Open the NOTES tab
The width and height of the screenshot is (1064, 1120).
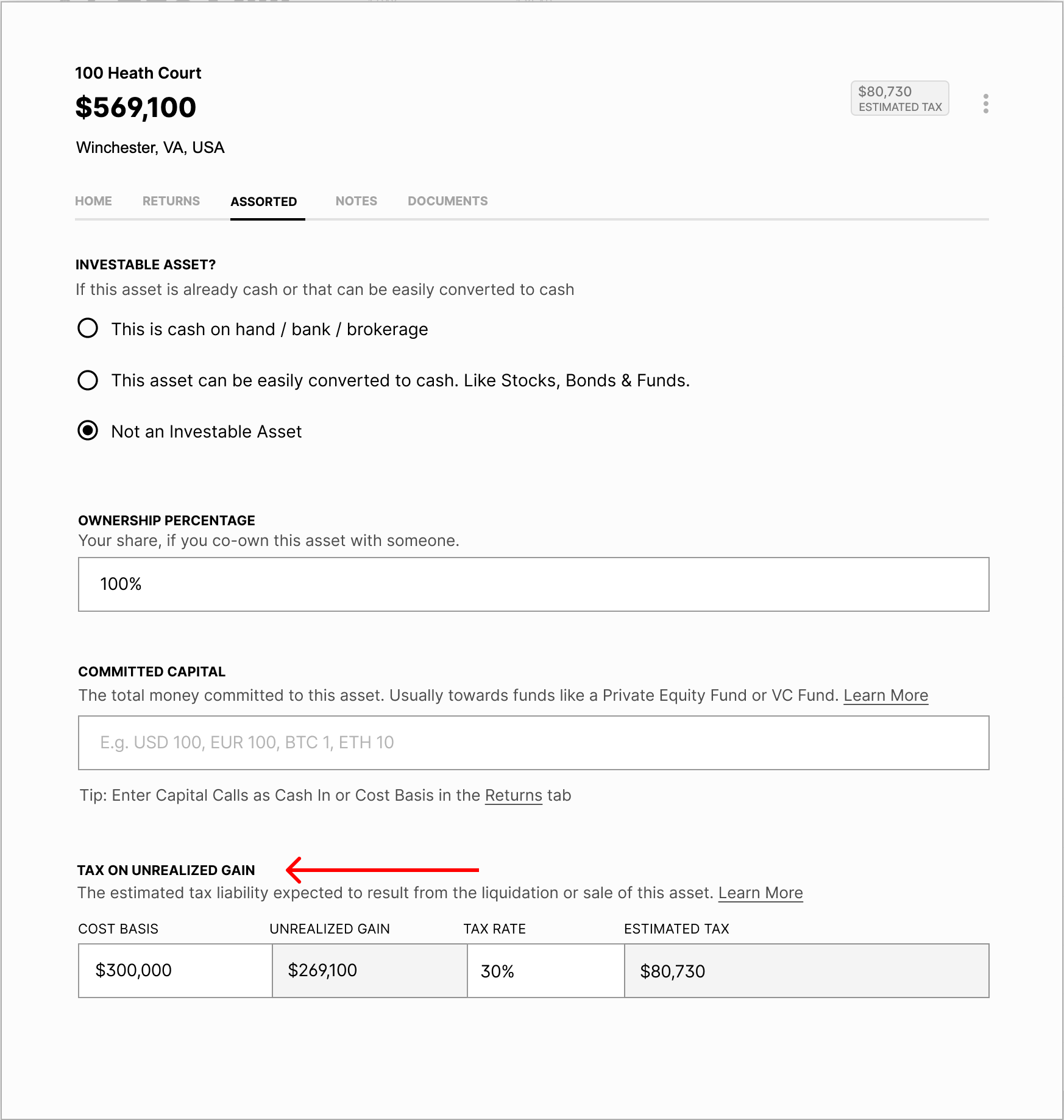pyautogui.click(x=356, y=201)
